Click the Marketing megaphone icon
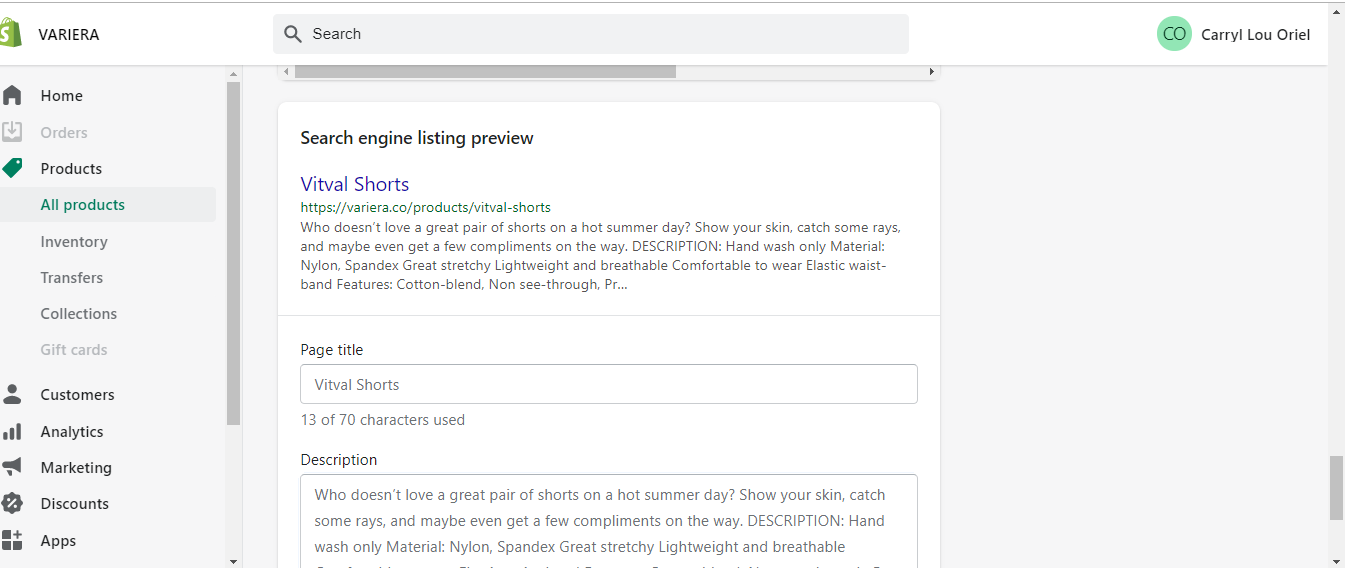Screen dimensions: 1345x568 pos(12,467)
